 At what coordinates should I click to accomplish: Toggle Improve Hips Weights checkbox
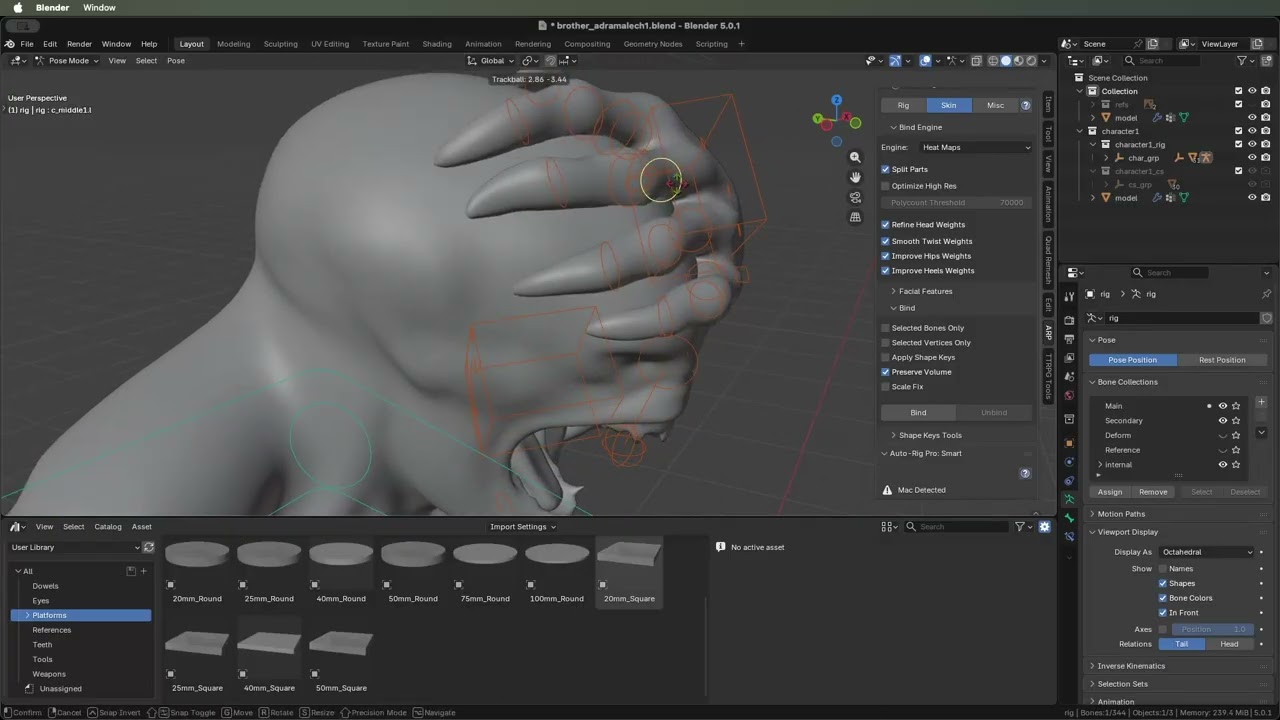coord(885,256)
